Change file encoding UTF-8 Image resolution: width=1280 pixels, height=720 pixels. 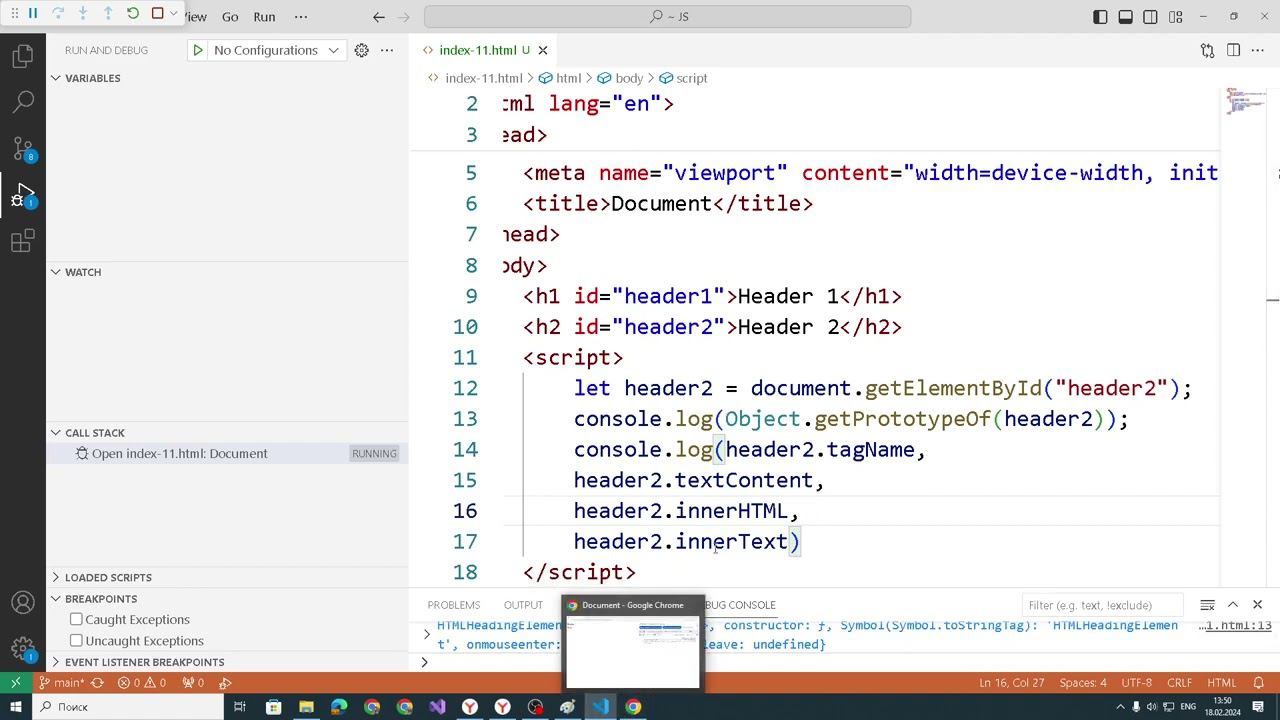click(1137, 683)
